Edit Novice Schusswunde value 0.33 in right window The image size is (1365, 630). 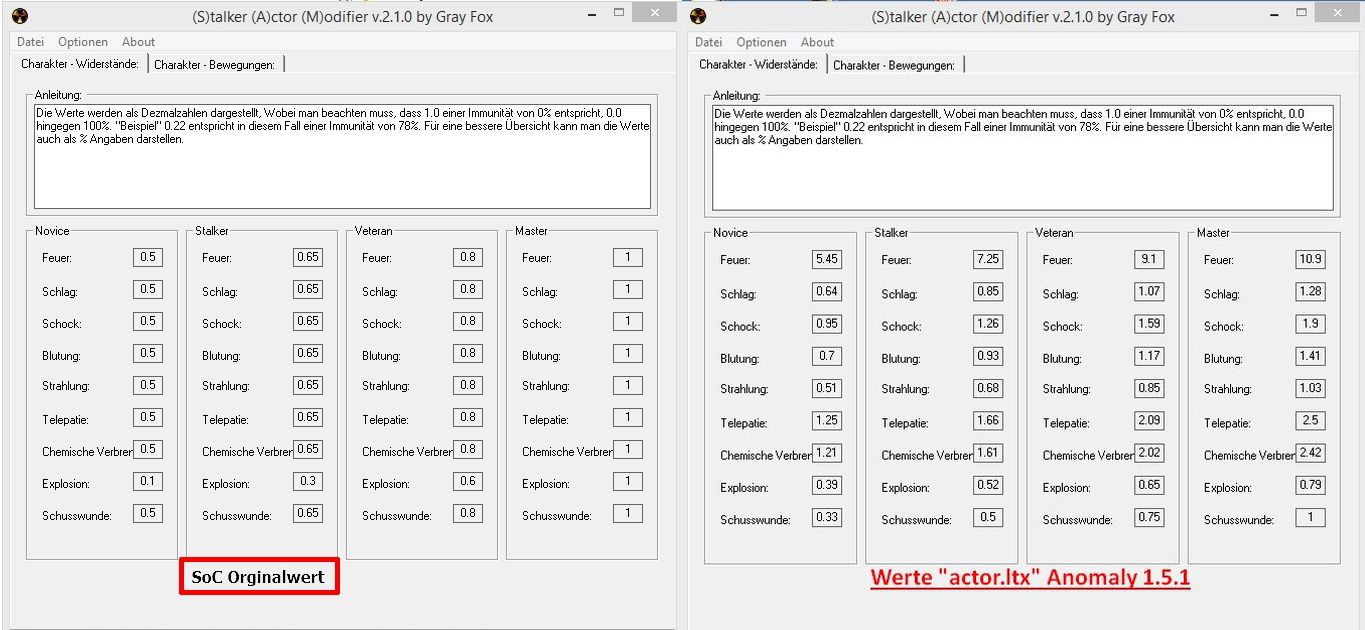827,517
